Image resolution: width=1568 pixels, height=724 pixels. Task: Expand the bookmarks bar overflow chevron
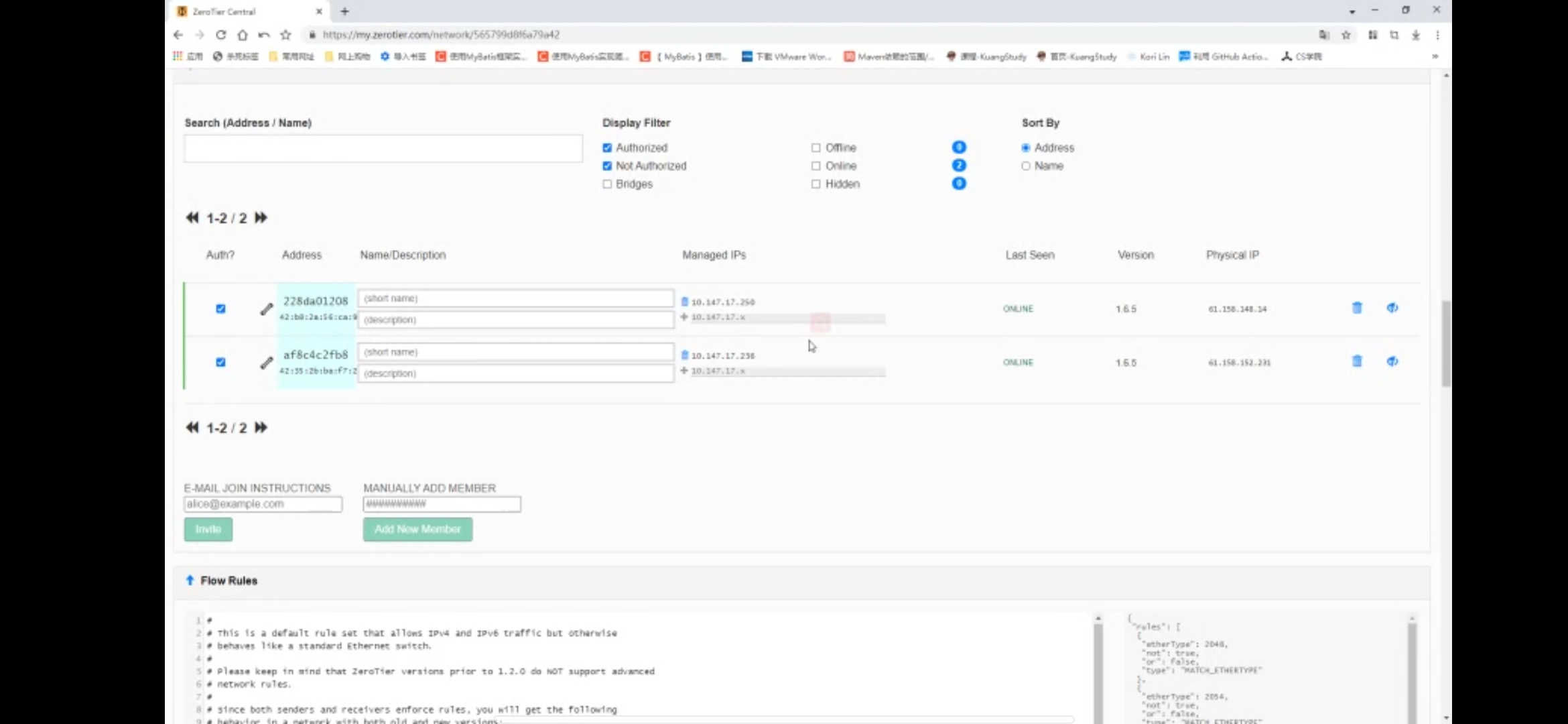(1435, 56)
